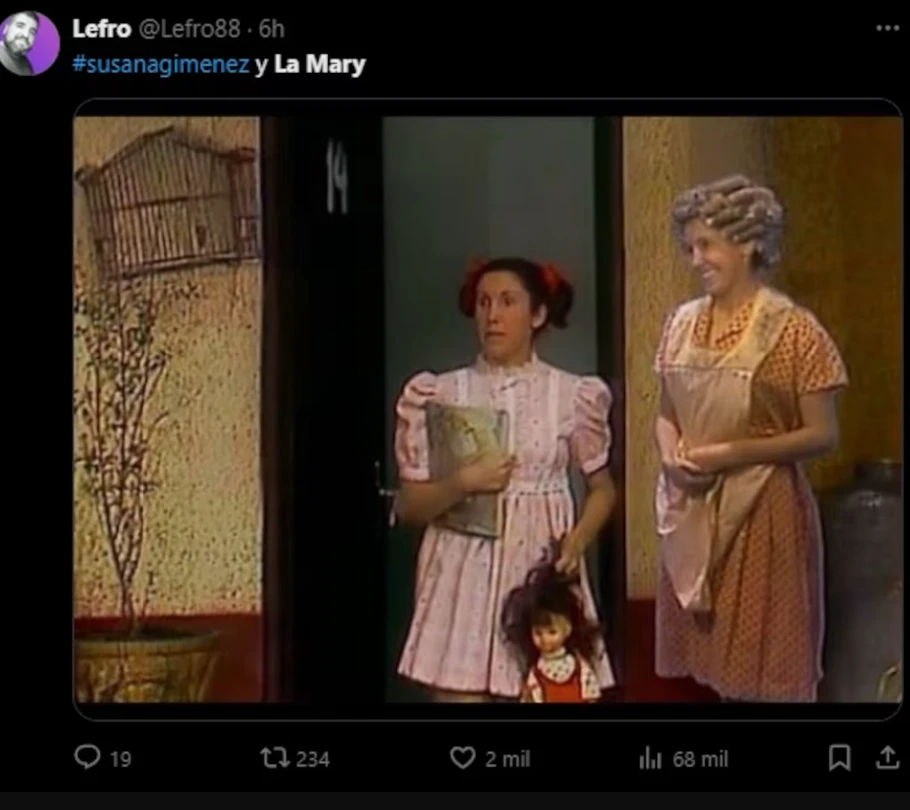
Task: Open the three-dot more options menu
Action: [887, 28]
